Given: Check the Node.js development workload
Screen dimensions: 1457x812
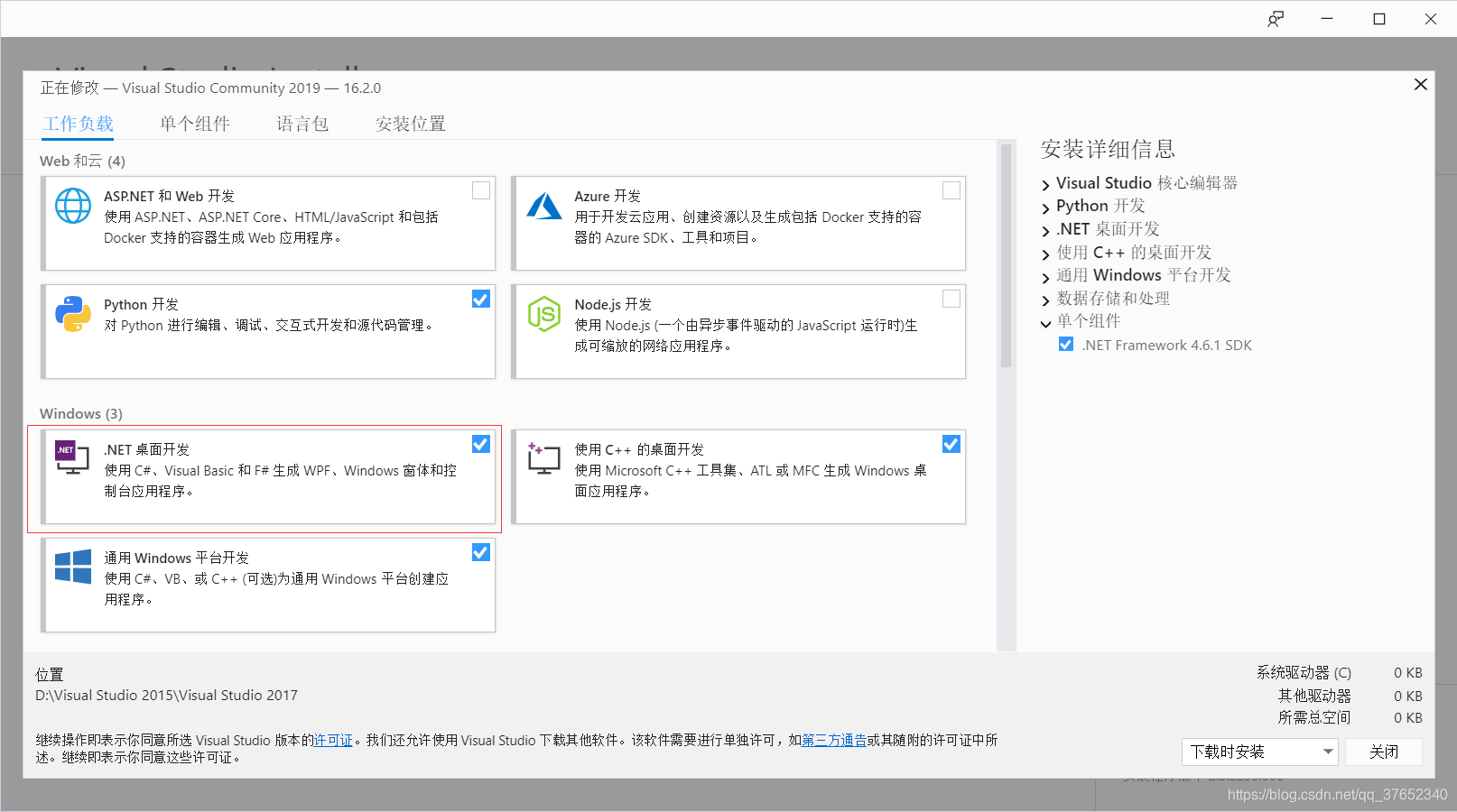Looking at the screenshot, I should [x=951, y=299].
